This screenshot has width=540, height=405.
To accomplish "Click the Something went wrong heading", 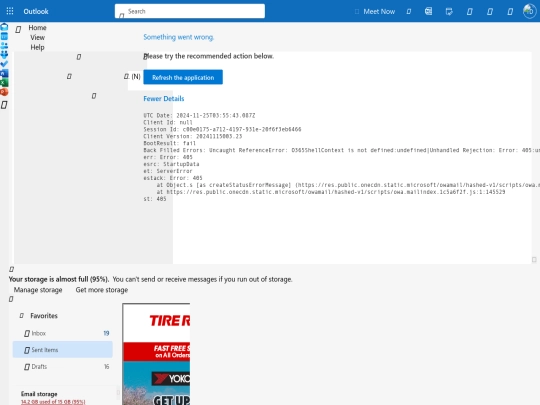I will coord(178,37).
